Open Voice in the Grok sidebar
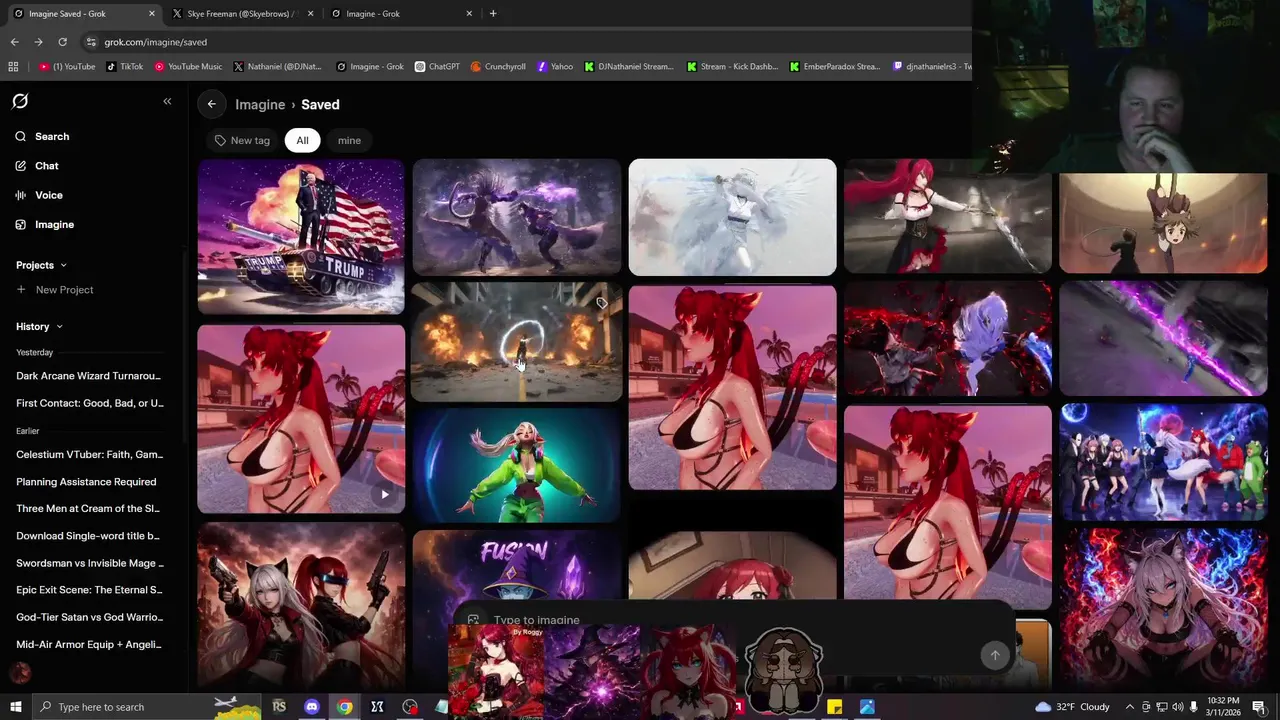Screen dimensions: 1280x720 click(x=49, y=195)
